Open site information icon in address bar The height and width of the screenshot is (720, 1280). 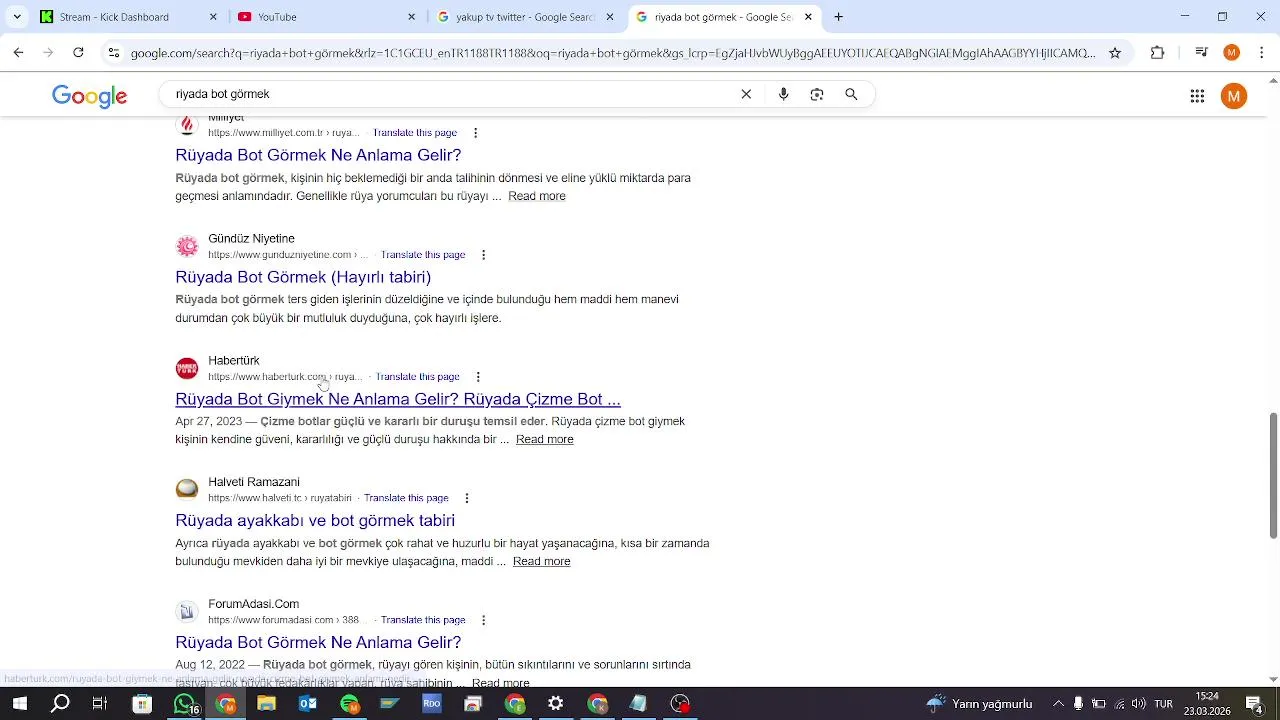coord(114,53)
